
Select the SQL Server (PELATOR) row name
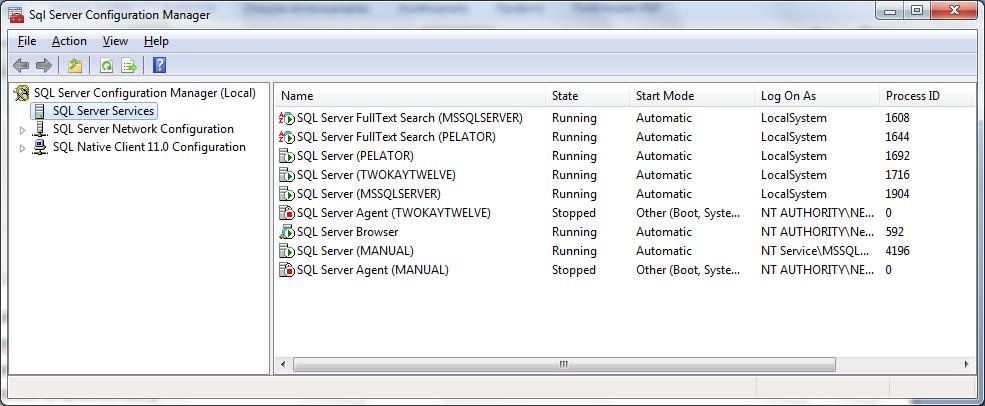pos(355,156)
